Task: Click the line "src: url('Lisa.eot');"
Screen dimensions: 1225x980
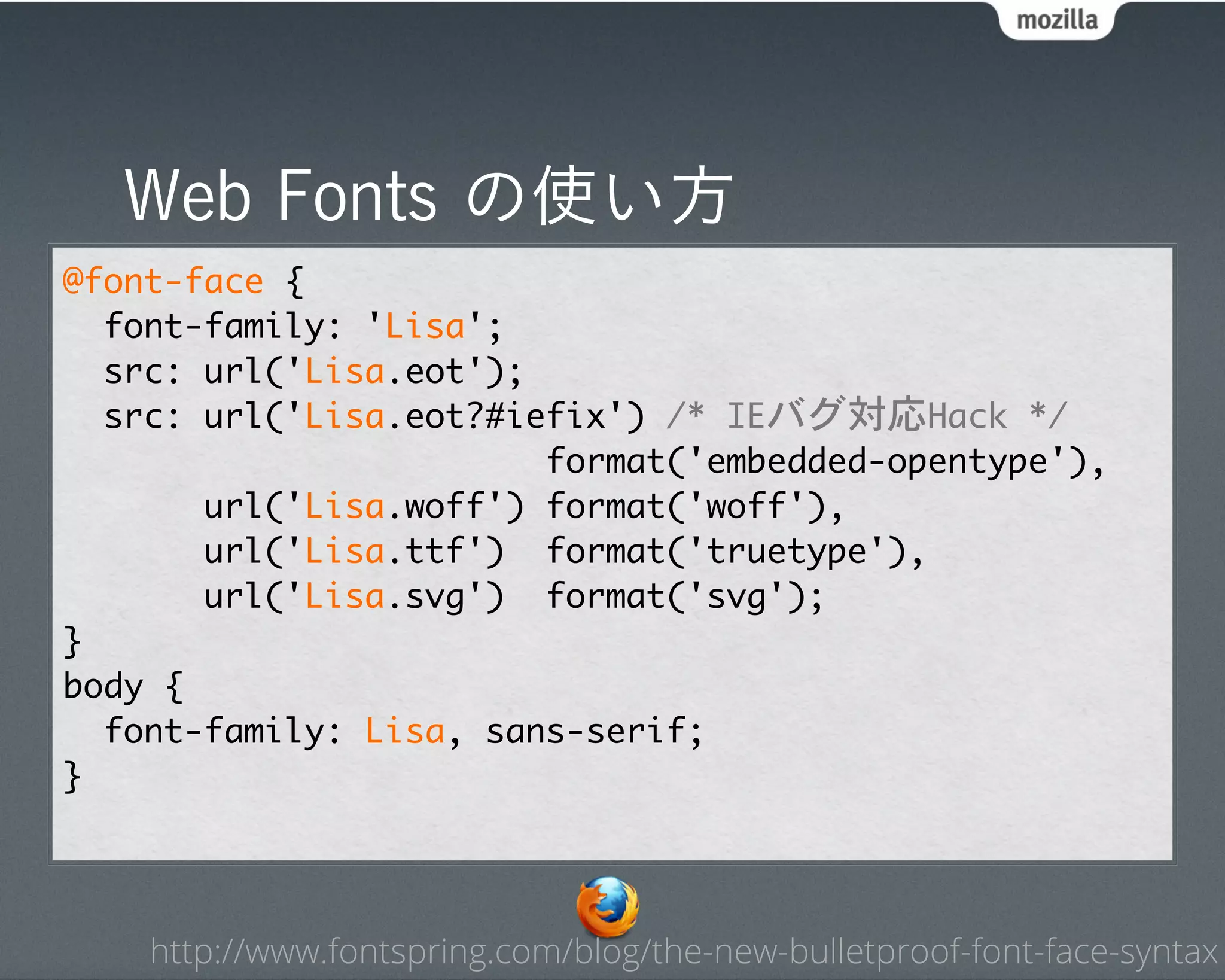Action: pos(313,372)
